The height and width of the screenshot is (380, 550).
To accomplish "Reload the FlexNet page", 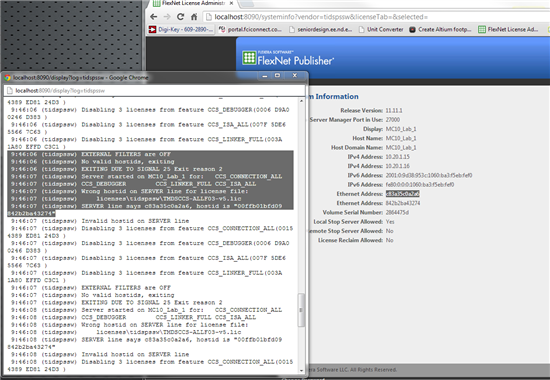I will pos(180,16).
